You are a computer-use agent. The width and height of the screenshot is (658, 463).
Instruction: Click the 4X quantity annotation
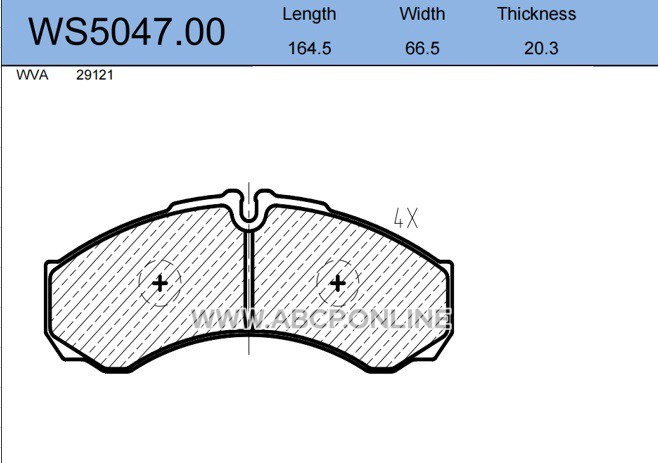tap(406, 218)
